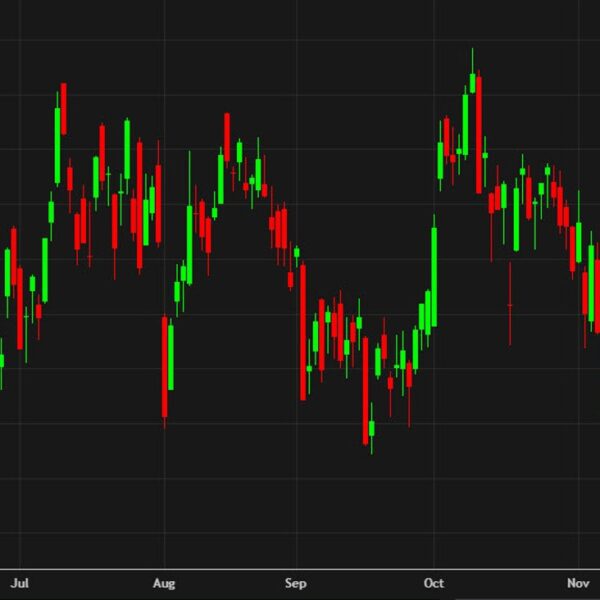Click the horizontal time axis line below chart
The height and width of the screenshot is (600, 600).
point(300,569)
